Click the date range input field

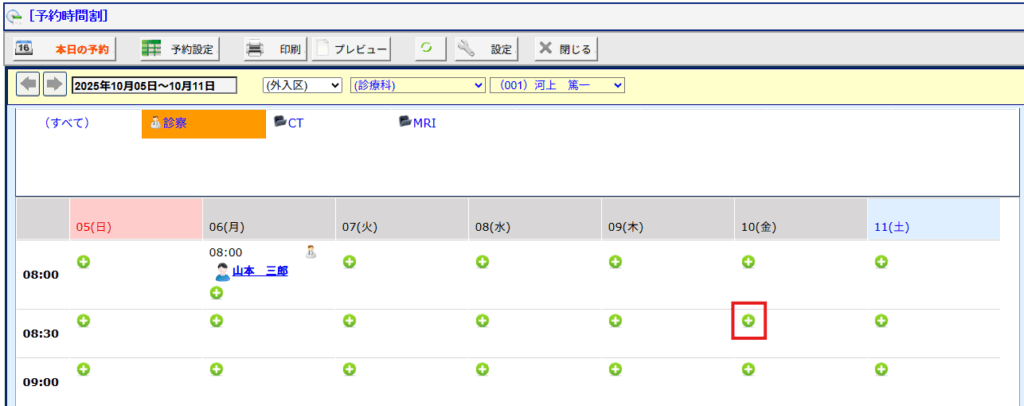pyautogui.click(x=154, y=86)
